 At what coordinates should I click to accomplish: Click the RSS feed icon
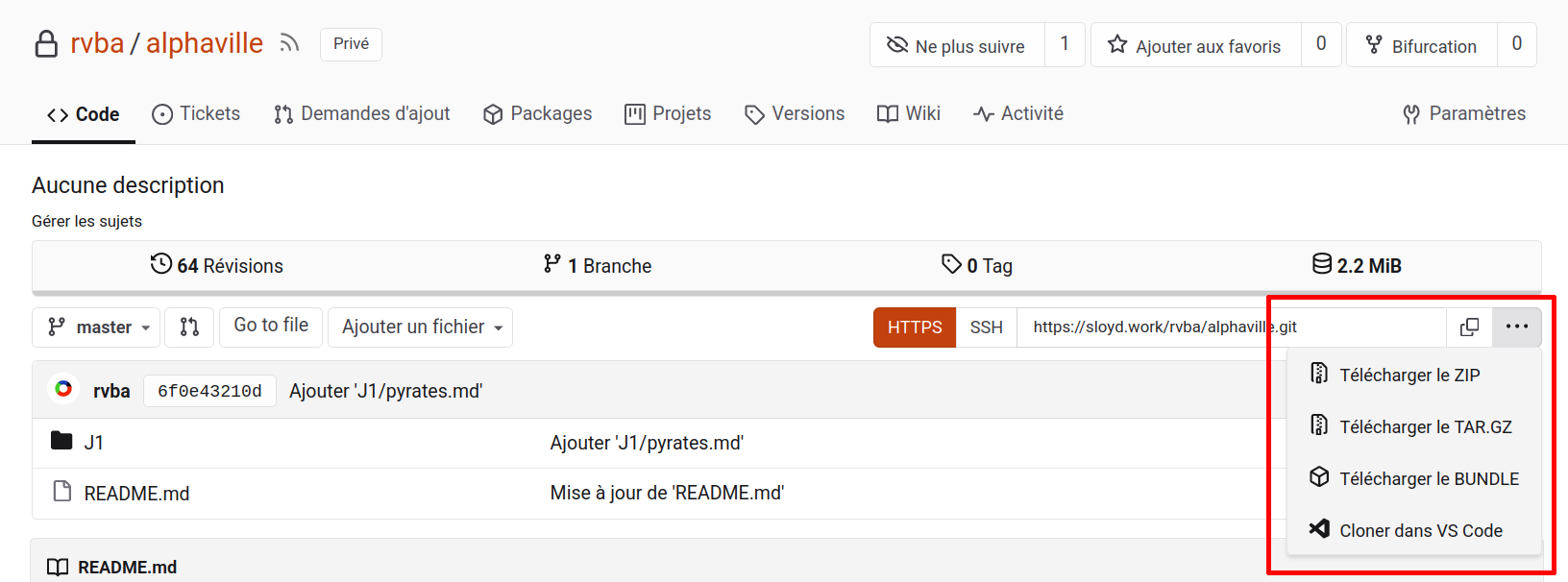[289, 43]
